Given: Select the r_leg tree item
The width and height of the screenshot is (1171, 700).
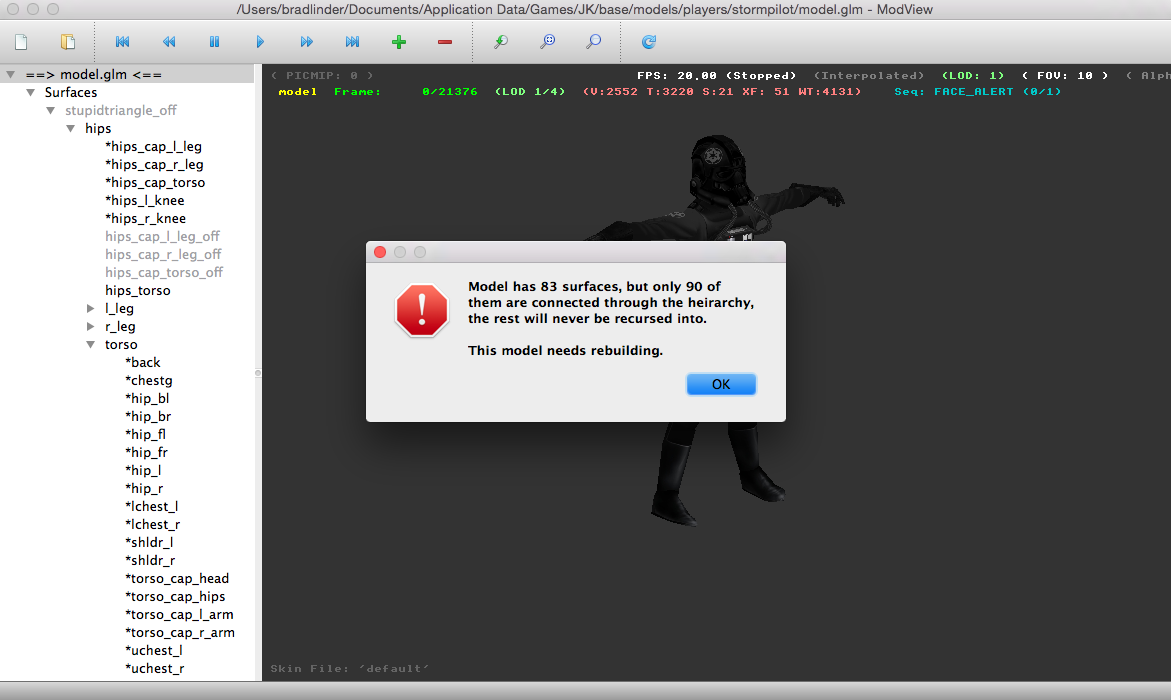Looking at the screenshot, I should (x=120, y=326).
